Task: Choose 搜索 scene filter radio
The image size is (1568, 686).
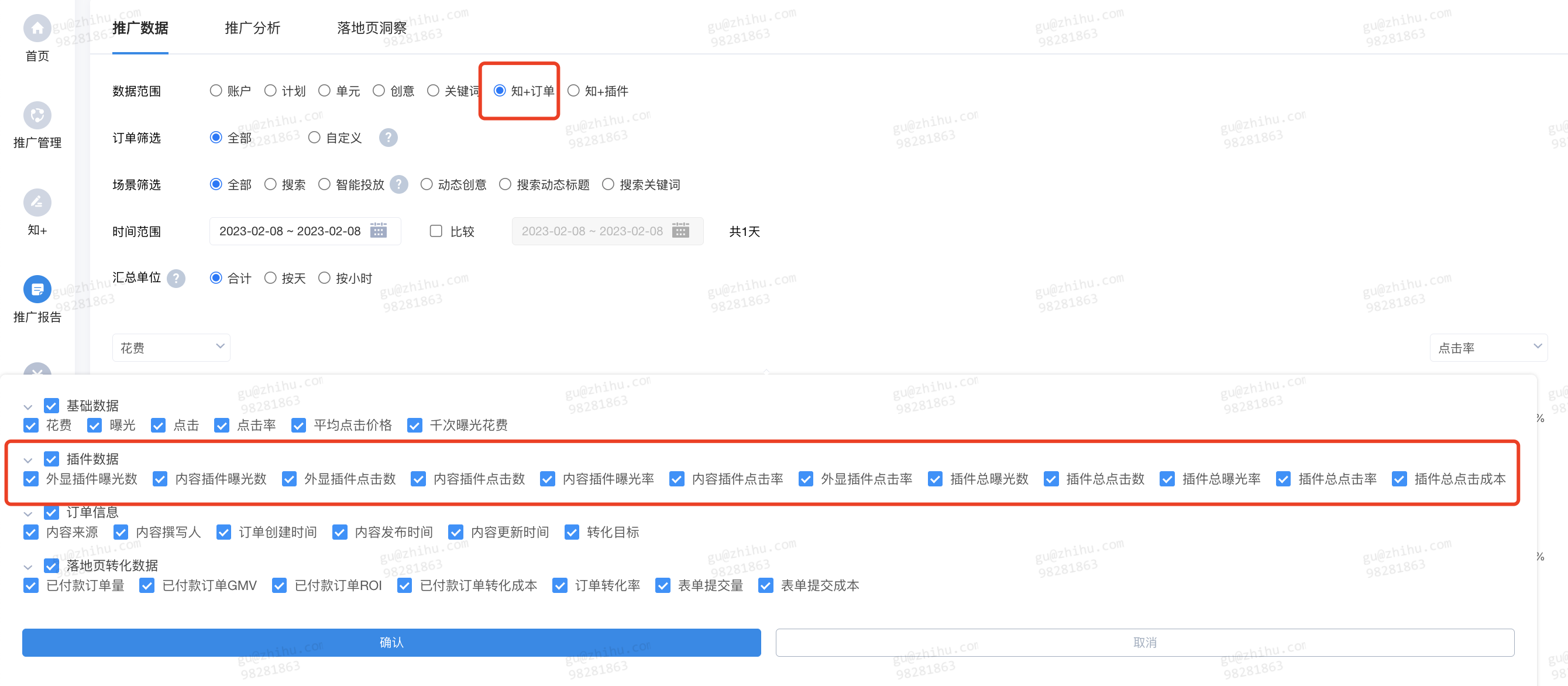Action: [x=270, y=184]
